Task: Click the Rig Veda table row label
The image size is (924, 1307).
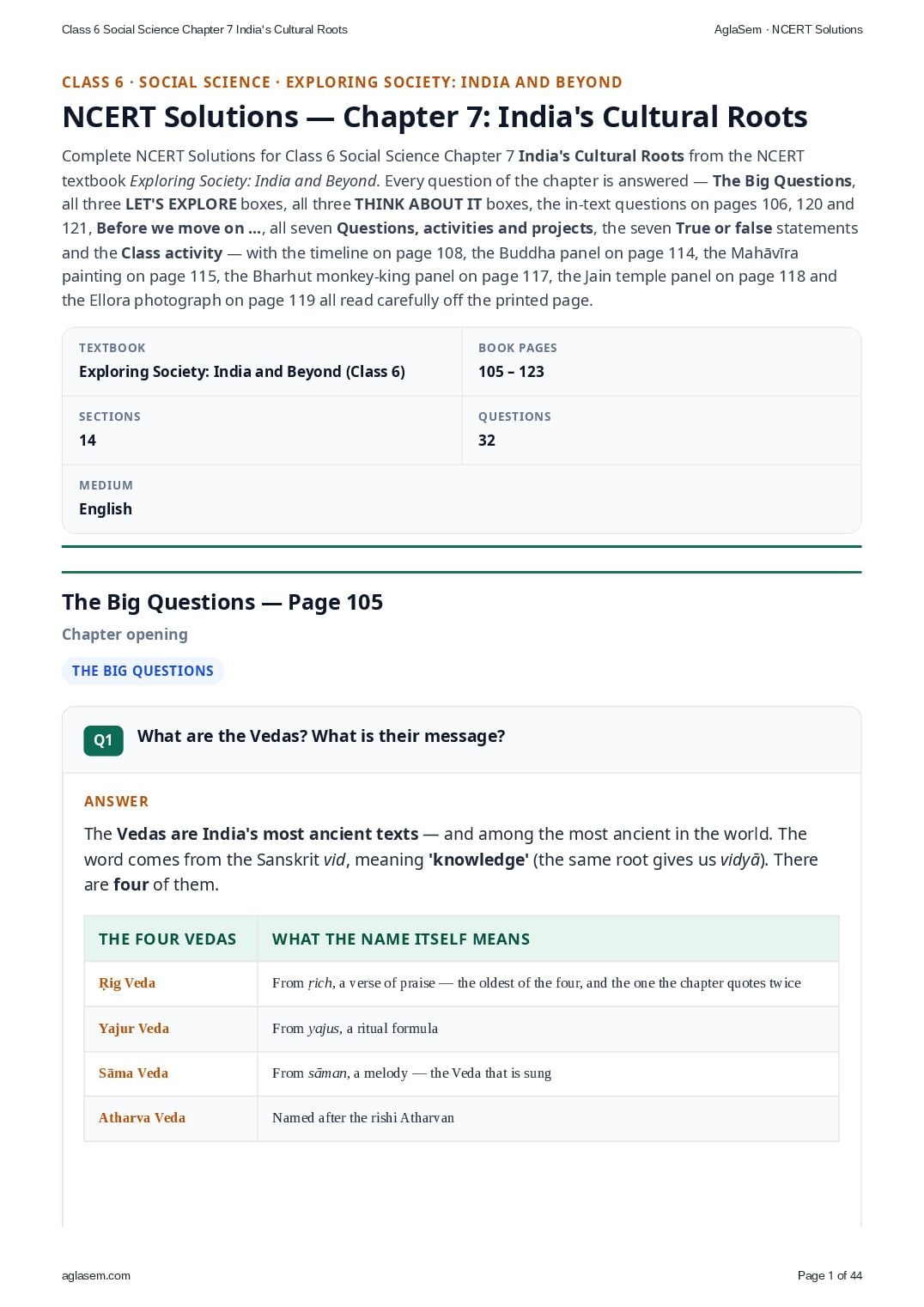Action: pos(127,983)
